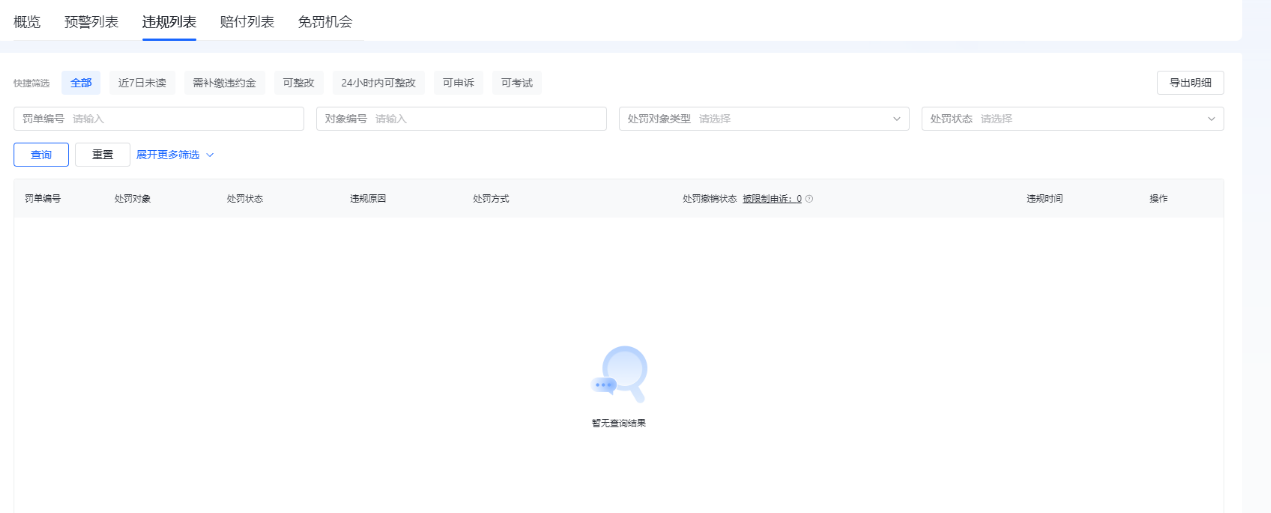1271x513 pixels.
Task: Toggle the 需补缴违约金 quick filter
Action: (224, 83)
